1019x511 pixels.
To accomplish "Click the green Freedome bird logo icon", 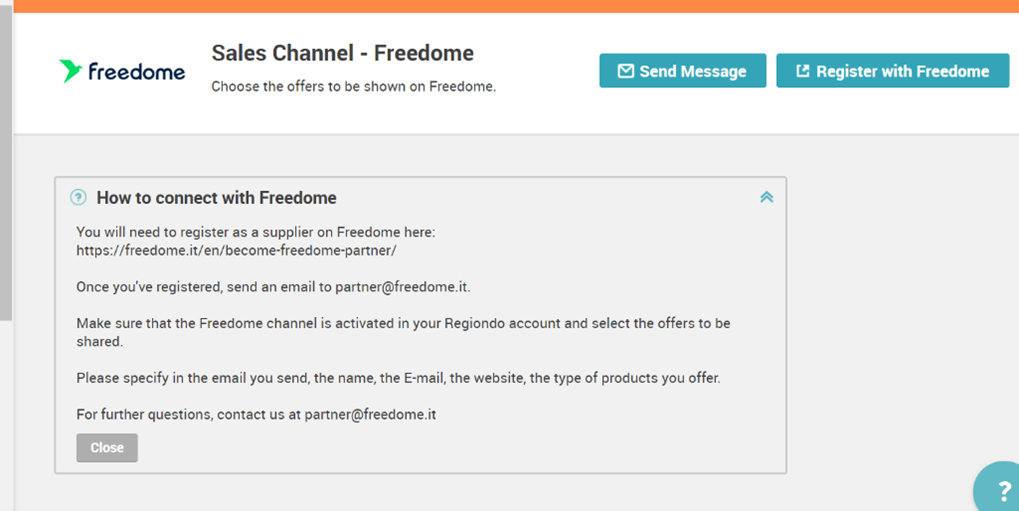I will click(x=70, y=71).
